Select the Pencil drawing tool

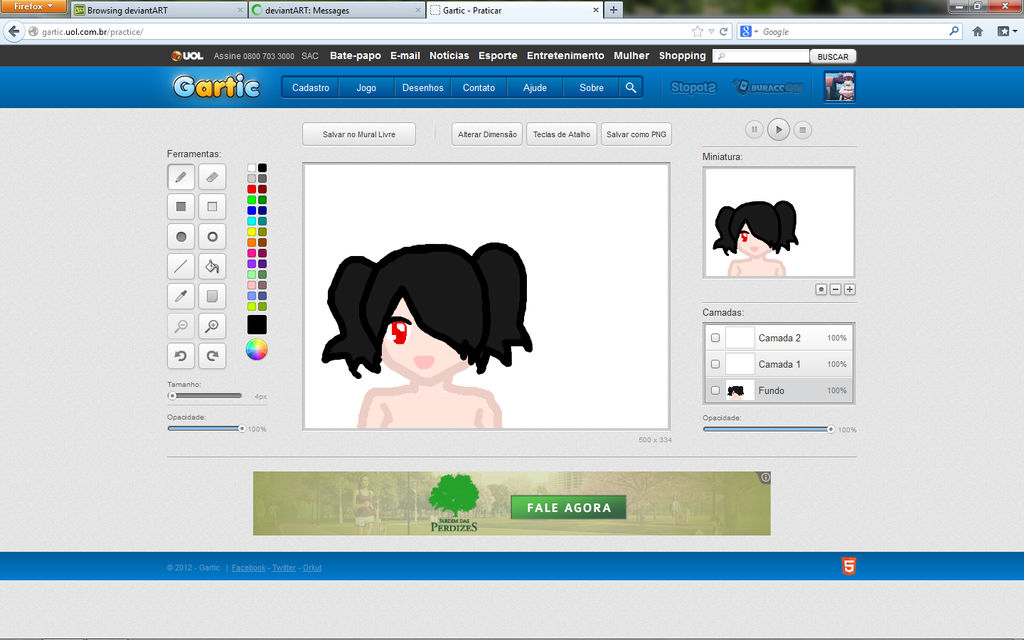coord(181,177)
